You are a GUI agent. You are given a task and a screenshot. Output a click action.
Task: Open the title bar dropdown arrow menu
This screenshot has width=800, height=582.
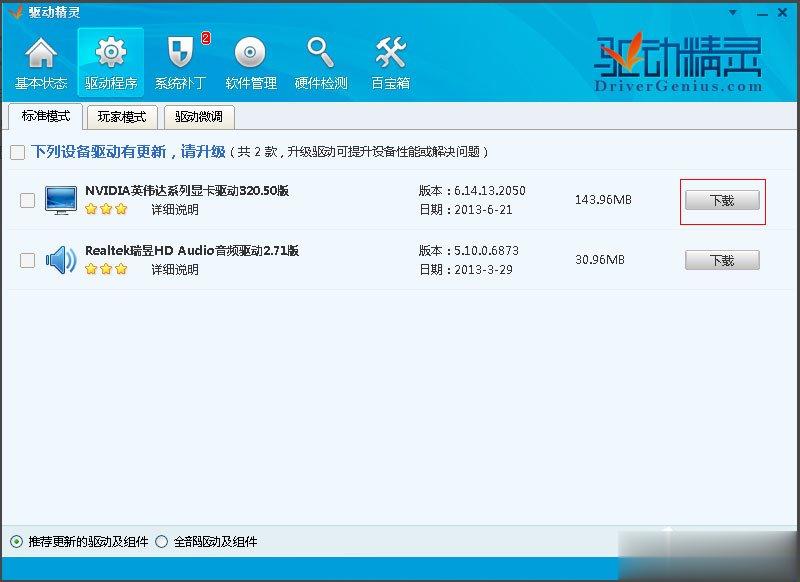point(733,13)
